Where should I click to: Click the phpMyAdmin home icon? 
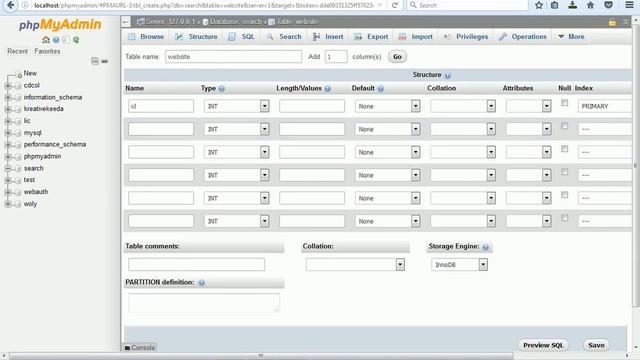pyautogui.click(x=46, y=40)
